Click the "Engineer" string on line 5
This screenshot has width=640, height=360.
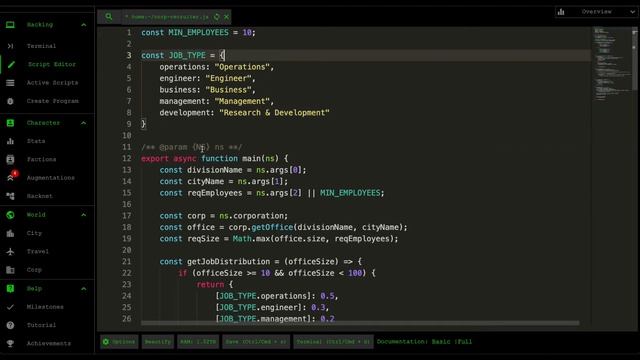(x=228, y=78)
